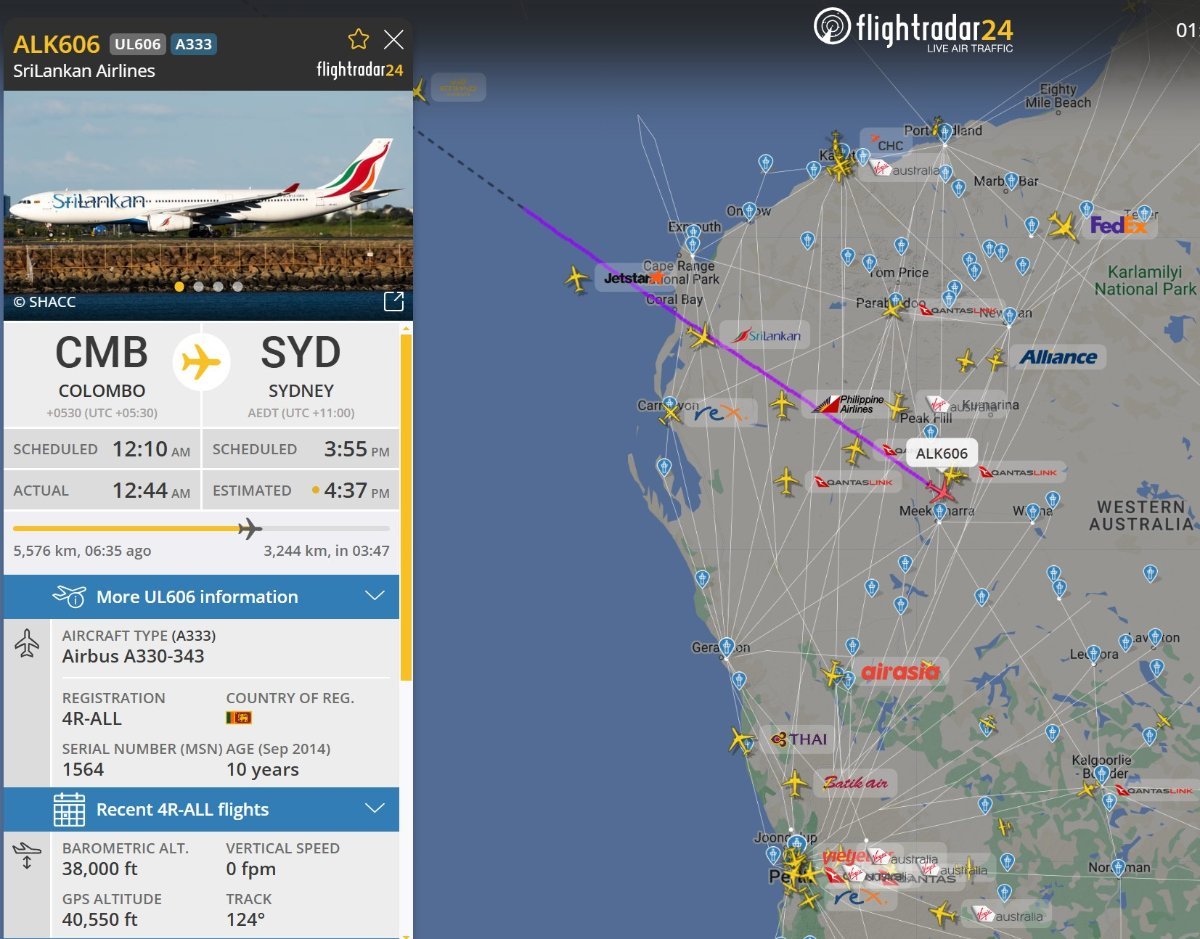Click the calendar icon beside Recent flights
Viewport: 1200px width, 939px height.
coord(69,809)
